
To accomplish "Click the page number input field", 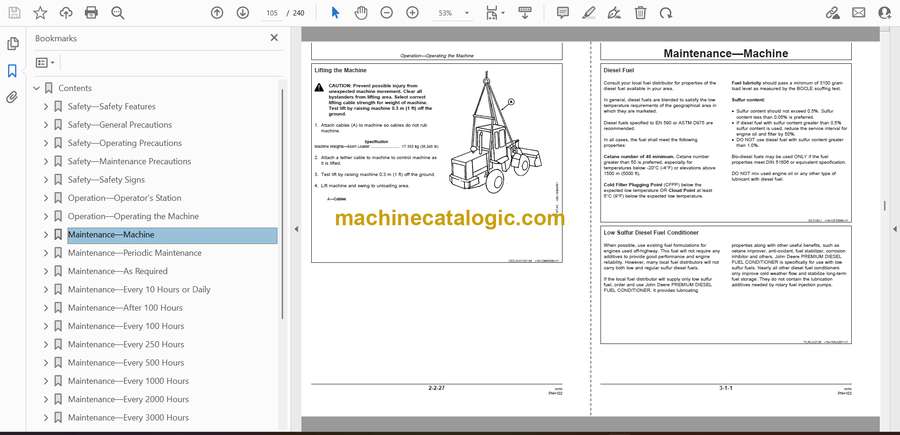I will [x=271, y=13].
